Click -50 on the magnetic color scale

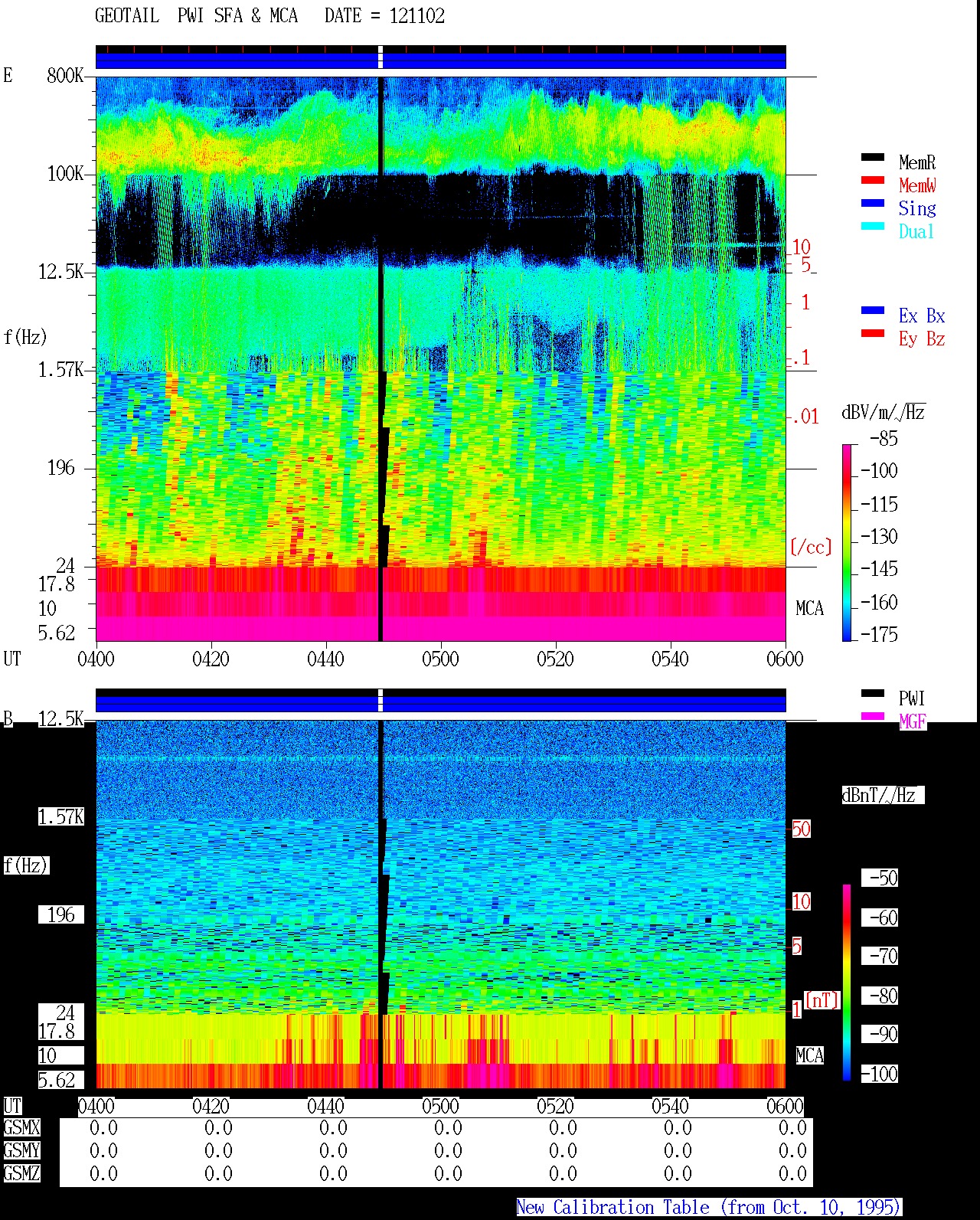click(880, 878)
